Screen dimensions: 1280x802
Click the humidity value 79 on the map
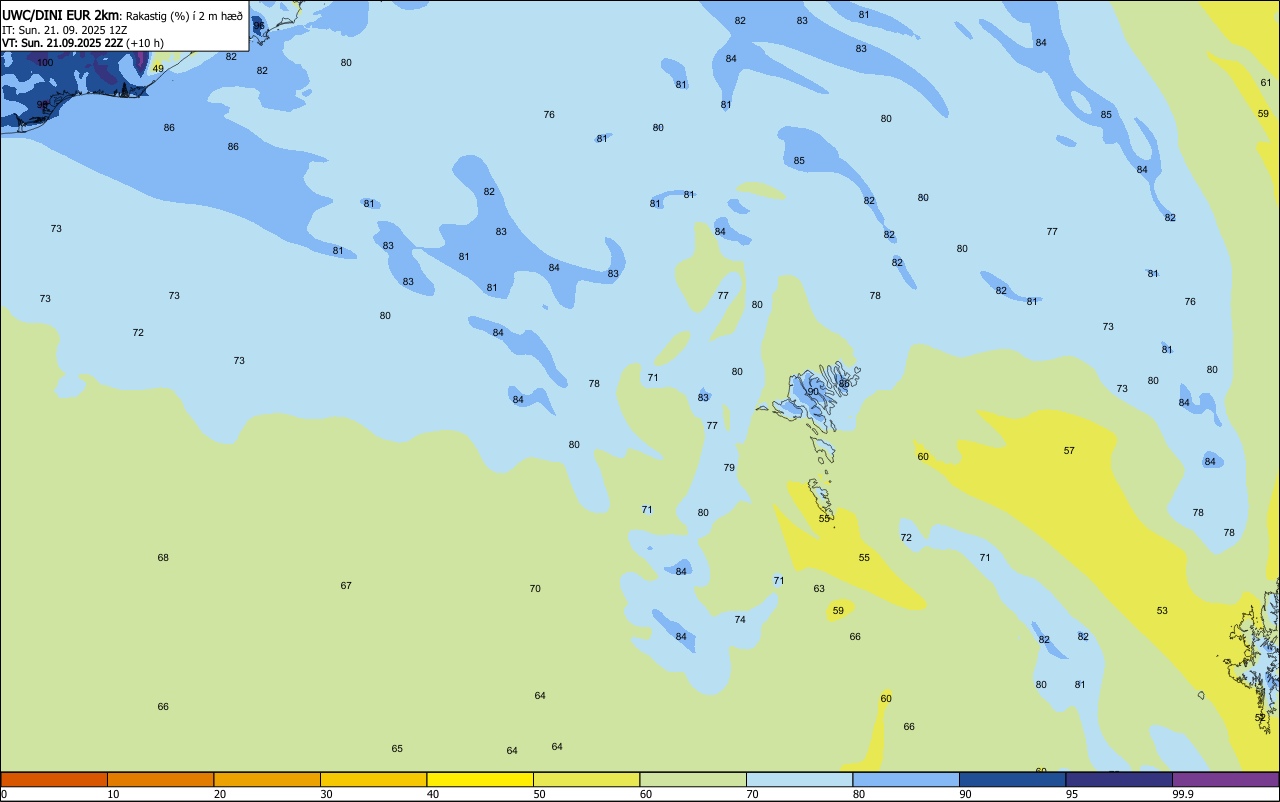729,467
